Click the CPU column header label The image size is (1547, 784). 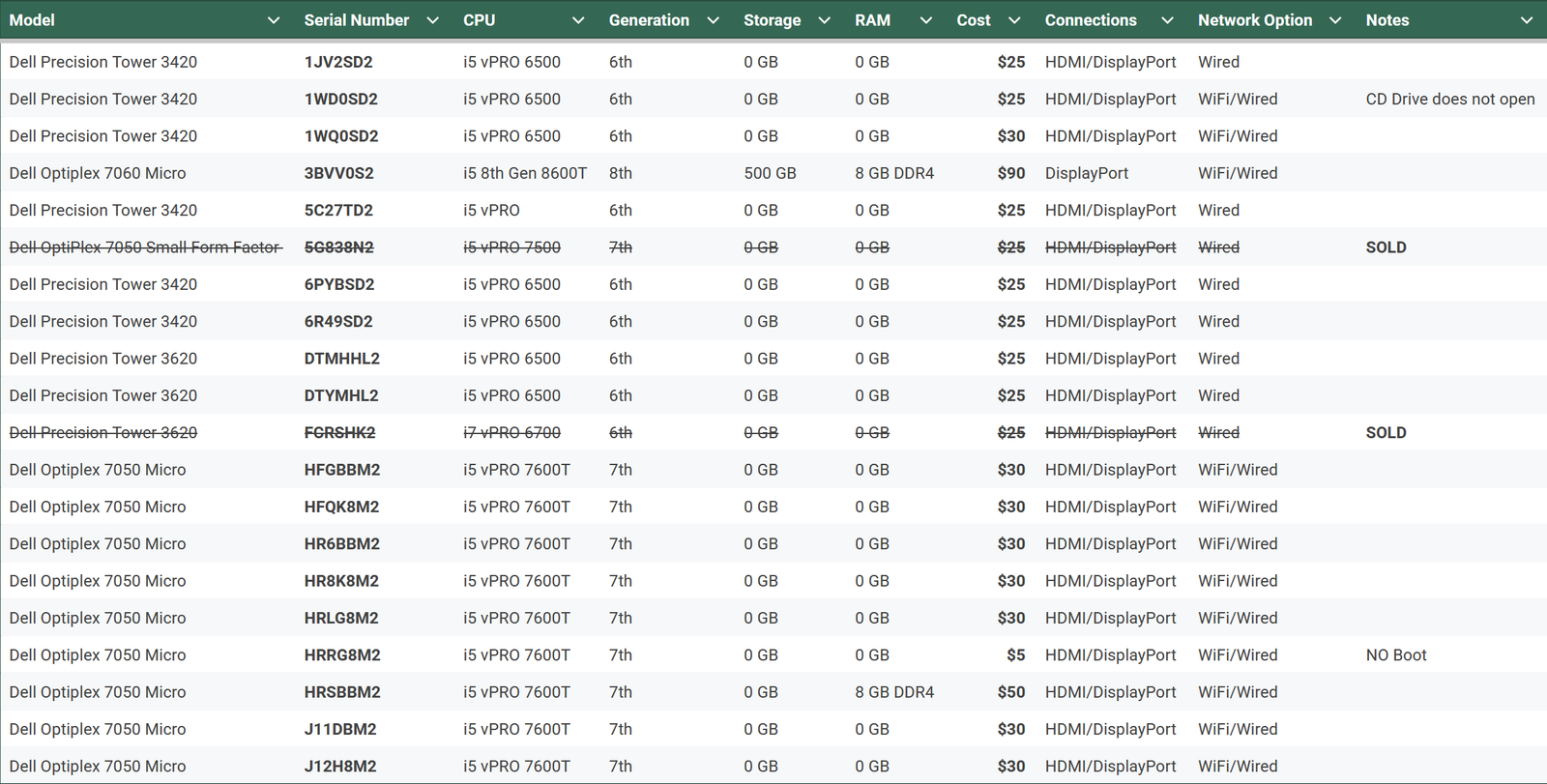479,20
